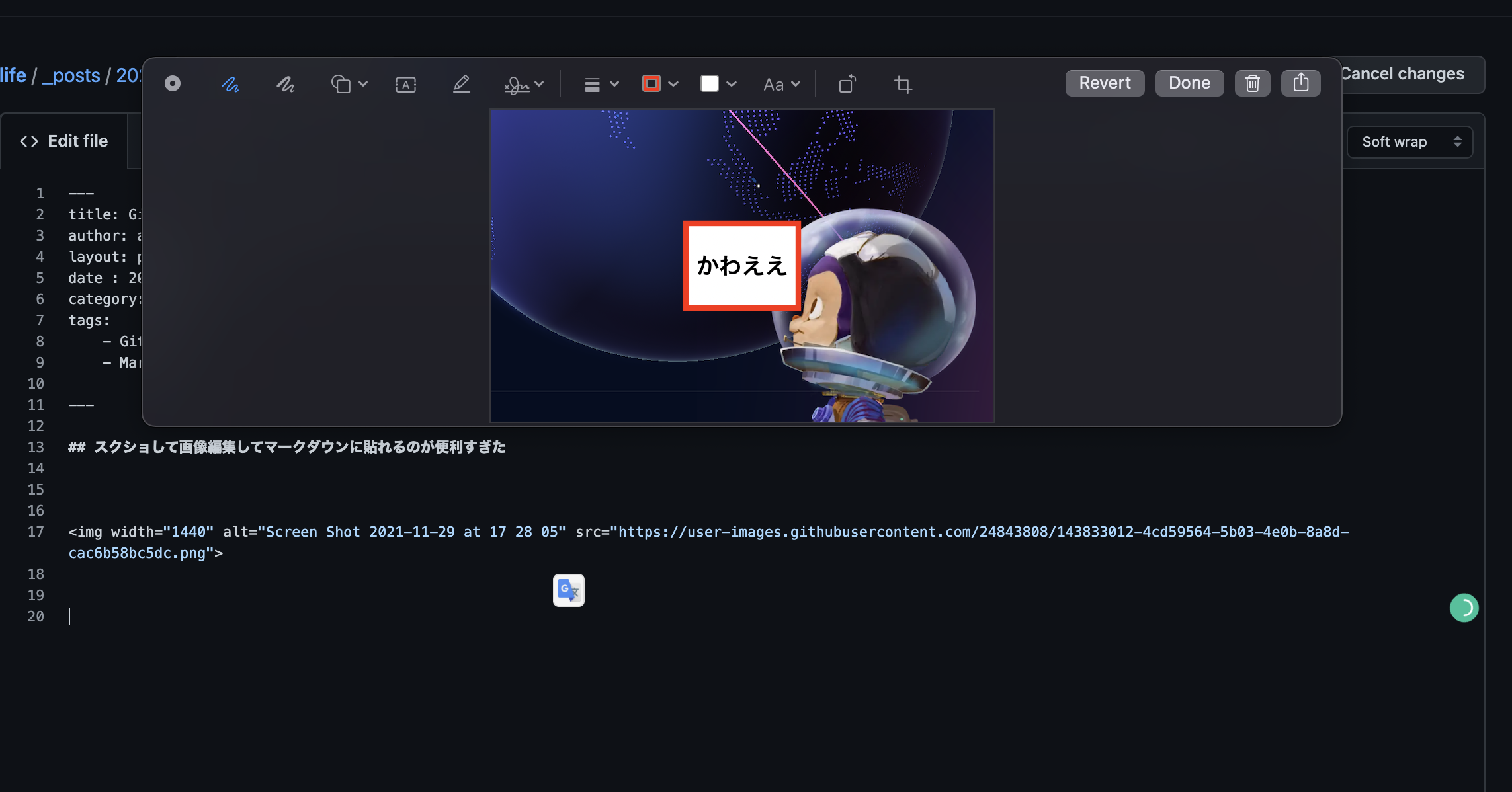Screen dimensions: 1512x792
Task: Rotate the image with rotate icon
Action: [x=847, y=83]
